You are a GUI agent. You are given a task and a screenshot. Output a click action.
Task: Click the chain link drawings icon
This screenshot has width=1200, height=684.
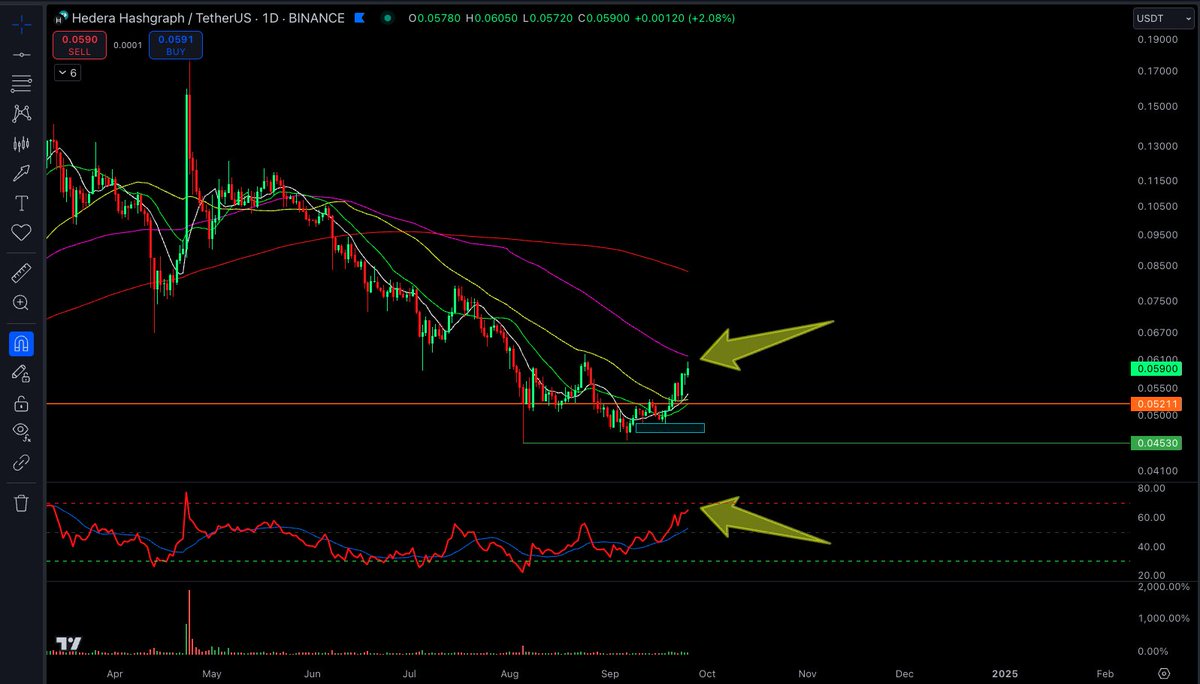[x=20, y=463]
